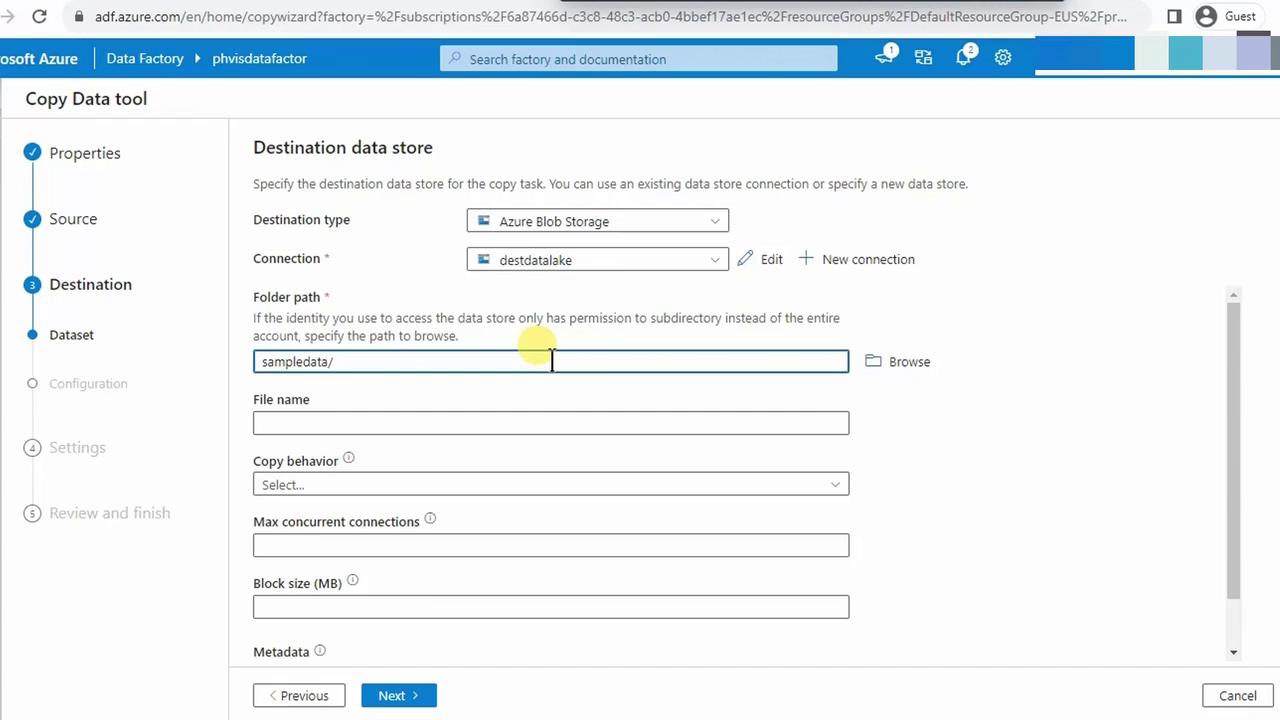The height and width of the screenshot is (720, 1280).
Task: Expand the Copy behavior Select dropdown
Action: coord(551,485)
